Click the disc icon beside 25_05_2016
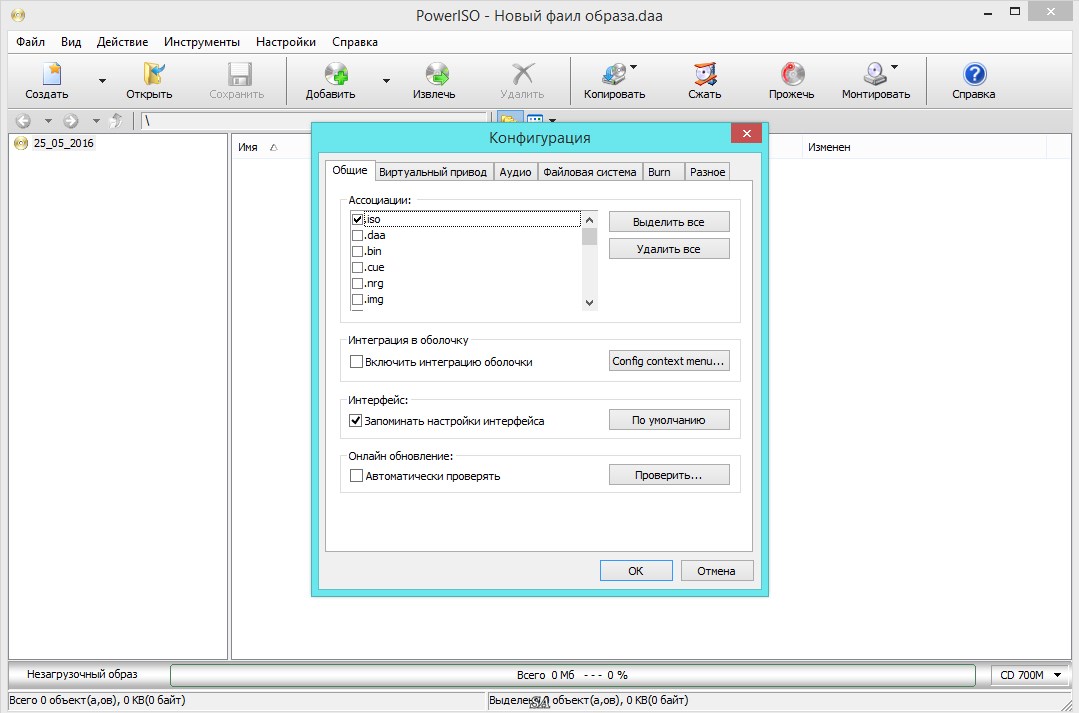Screen dimensions: 1079x713 pyautogui.click(x=21, y=143)
